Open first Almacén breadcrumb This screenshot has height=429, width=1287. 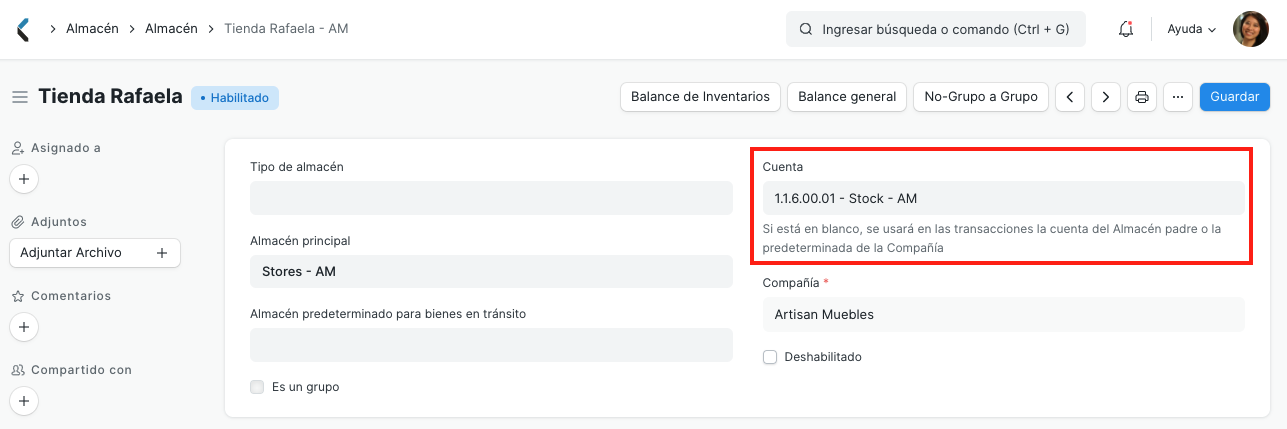(93, 29)
